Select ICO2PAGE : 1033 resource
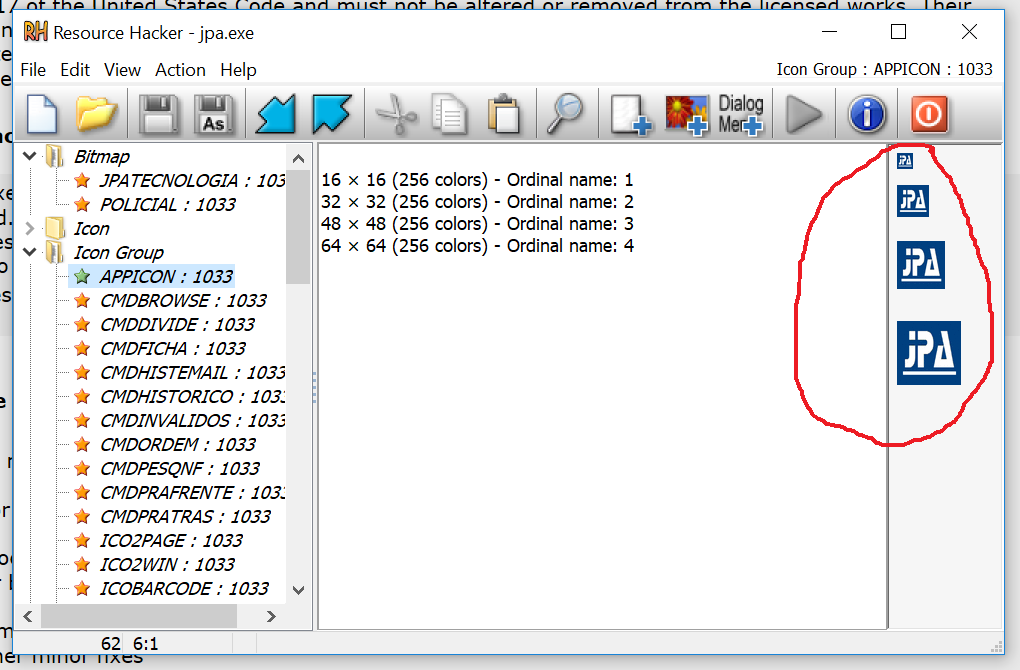 click(171, 542)
